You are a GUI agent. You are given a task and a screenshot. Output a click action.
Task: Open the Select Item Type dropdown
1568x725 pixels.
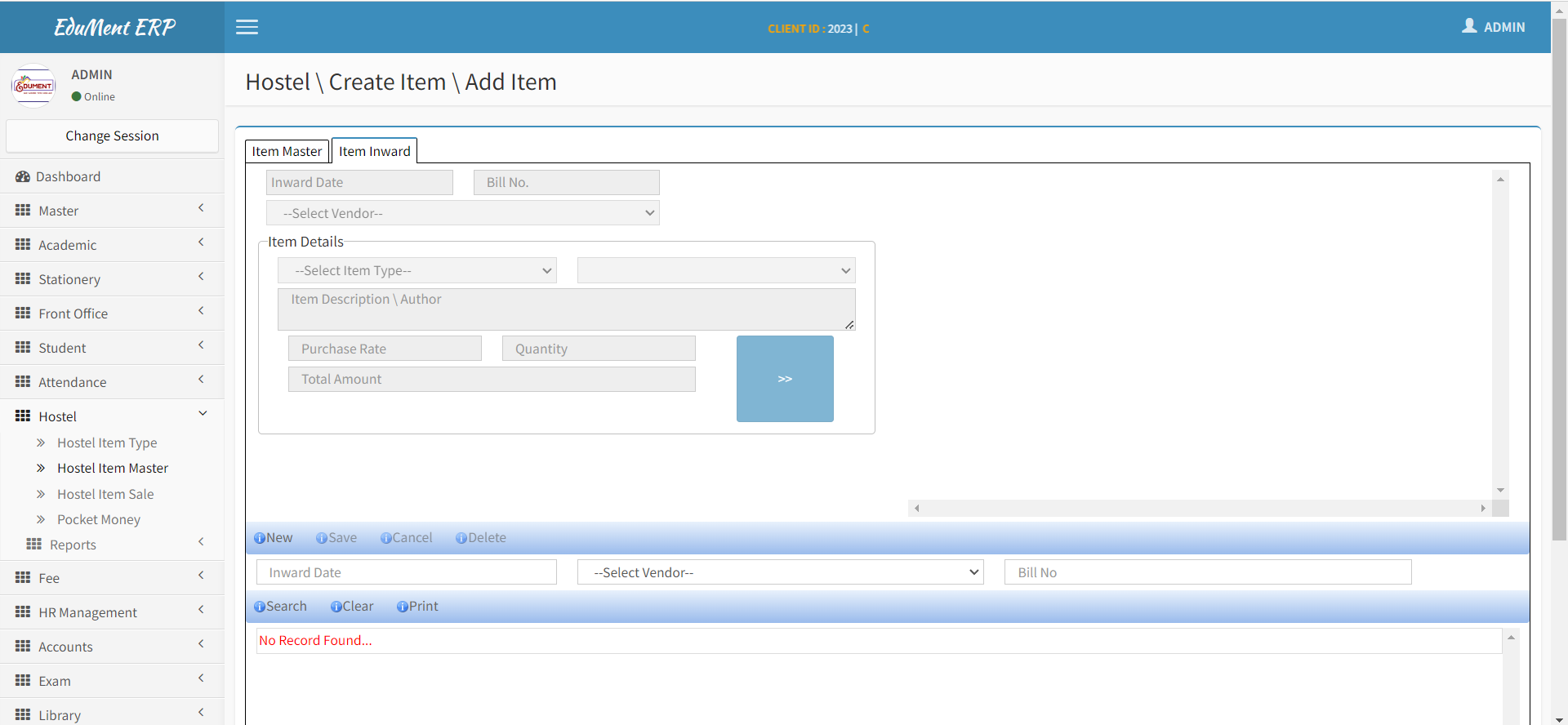[416, 270]
